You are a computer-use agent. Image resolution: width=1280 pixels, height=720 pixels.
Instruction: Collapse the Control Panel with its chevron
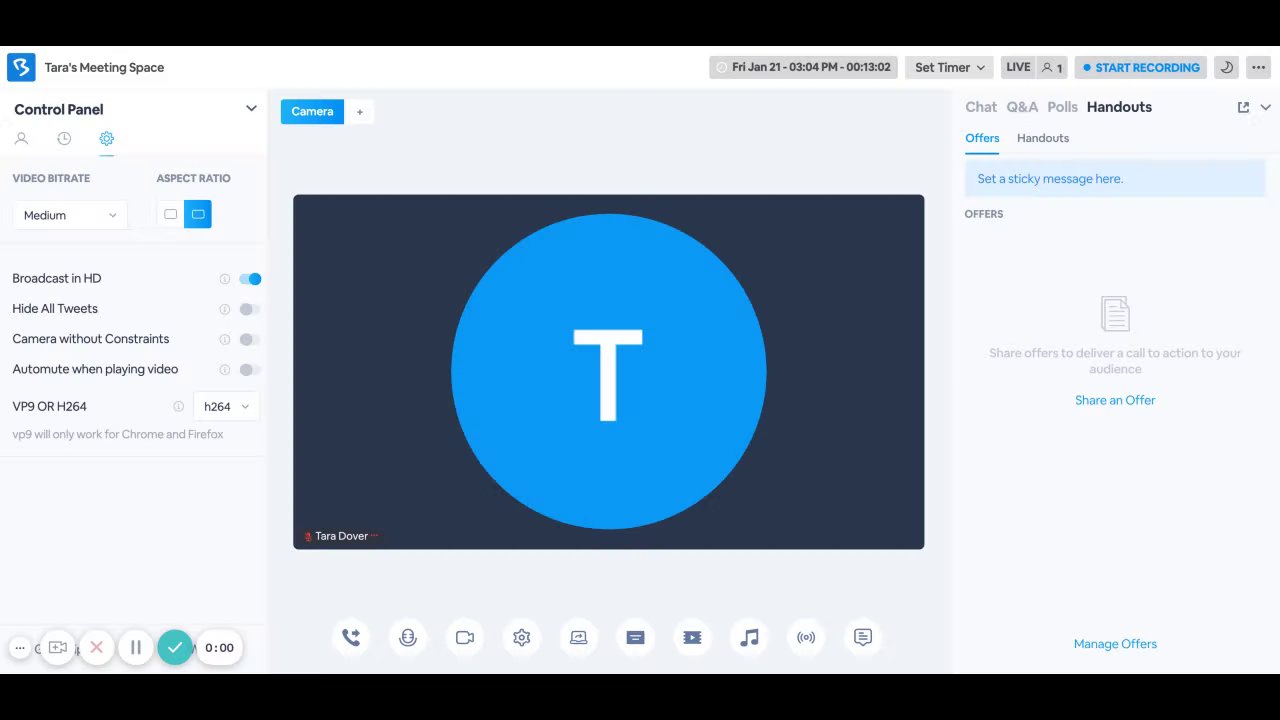pos(251,108)
